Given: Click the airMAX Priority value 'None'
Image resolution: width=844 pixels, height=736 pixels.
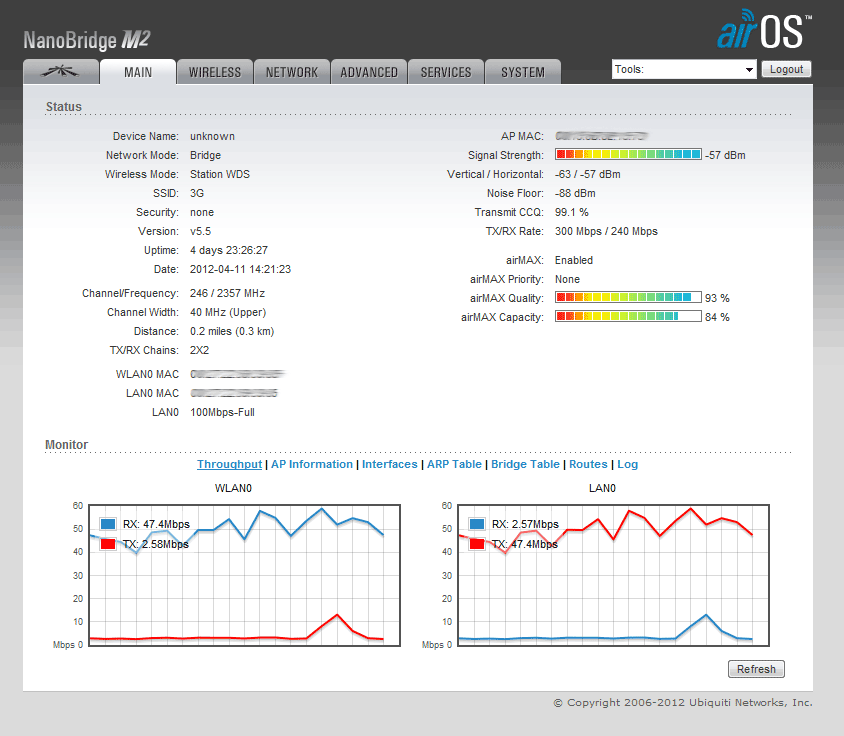Looking at the screenshot, I should [x=567, y=279].
